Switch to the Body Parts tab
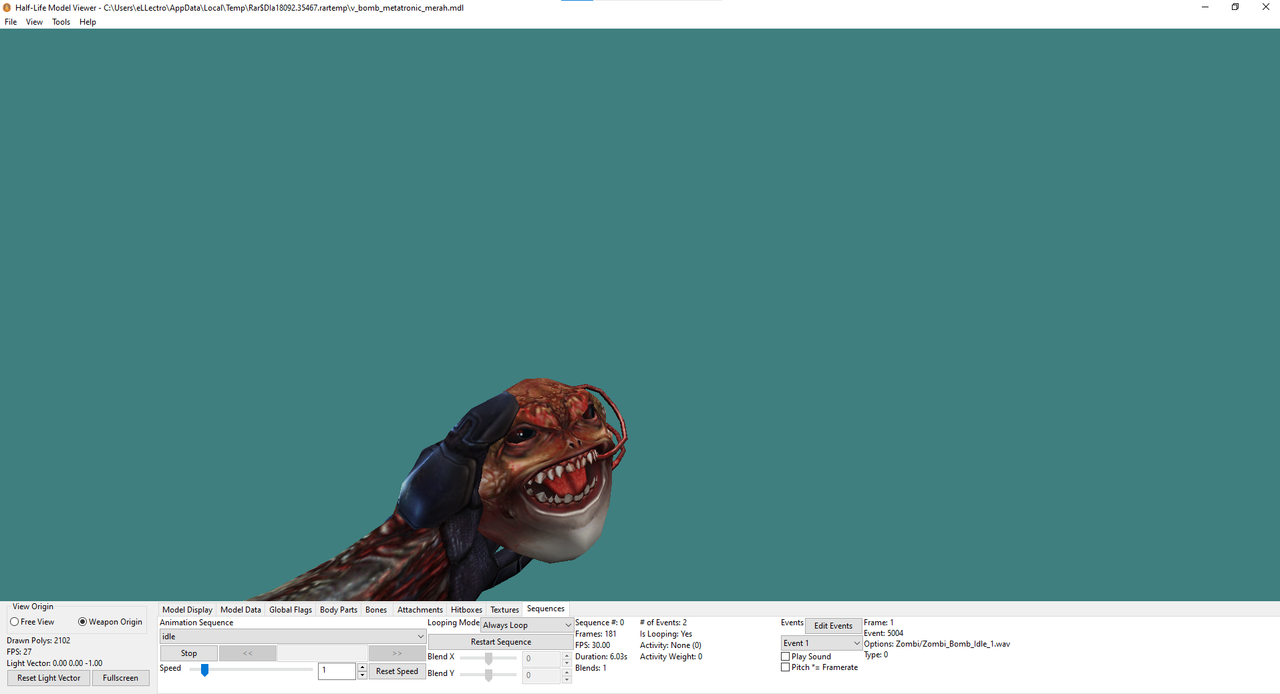1280x694 pixels. pyautogui.click(x=338, y=609)
